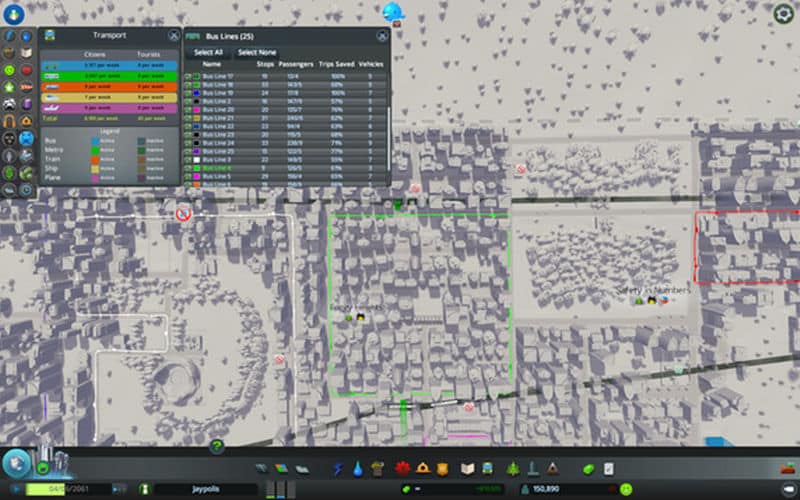Sort bus lines by Passengers column
The width and height of the screenshot is (800, 500).
296,64
